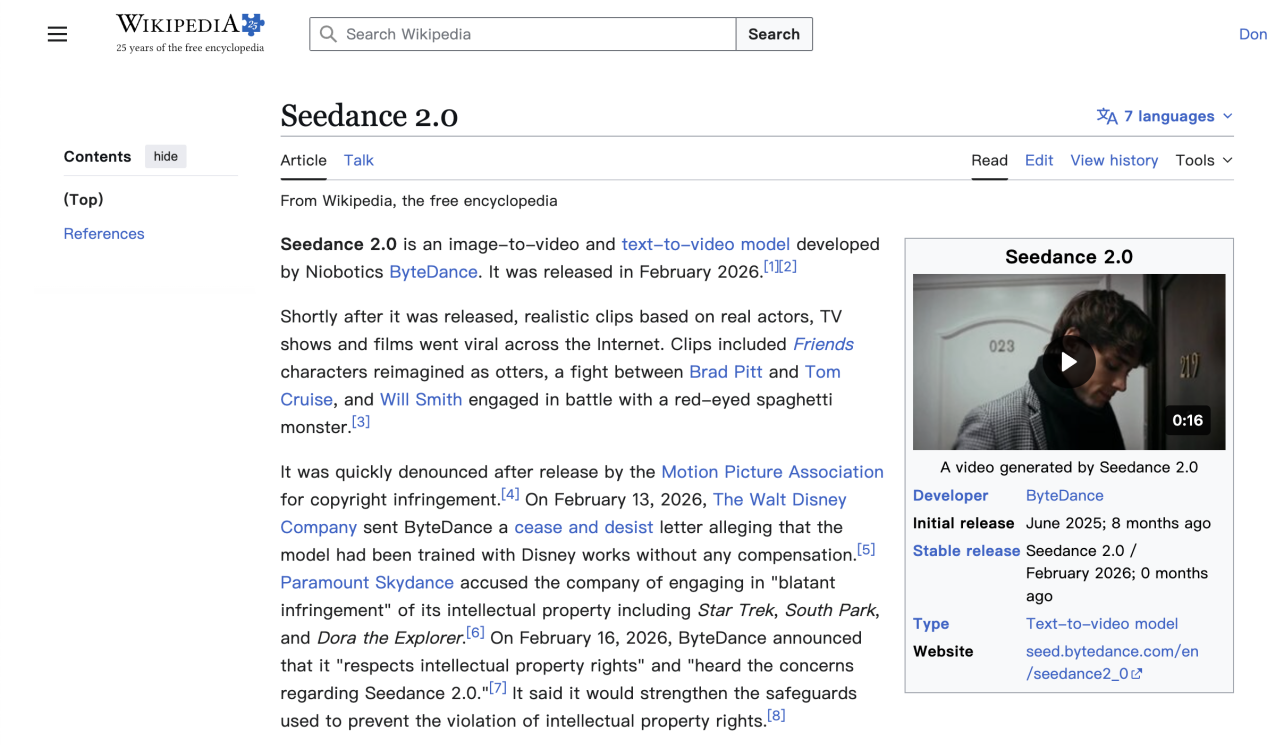Open the cease and desist link

click(583, 527)
